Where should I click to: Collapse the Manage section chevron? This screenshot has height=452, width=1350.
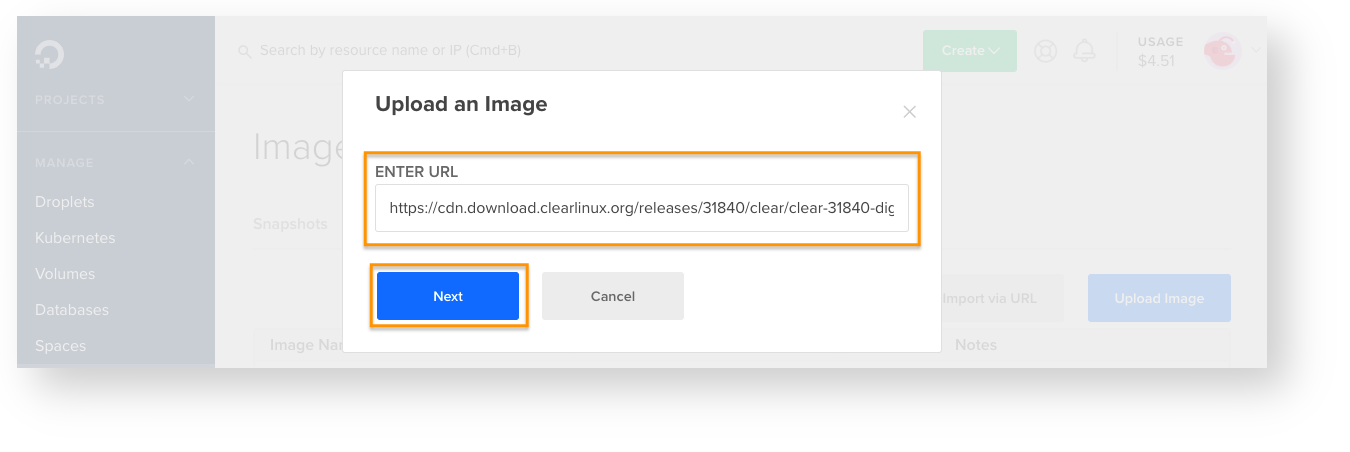[190, 162]
